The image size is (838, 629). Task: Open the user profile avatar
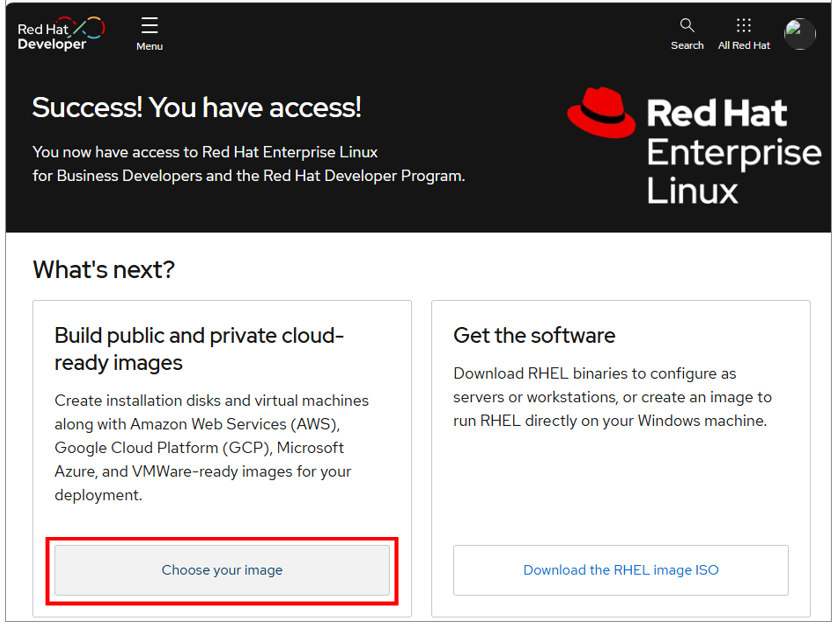pos(799,33)
